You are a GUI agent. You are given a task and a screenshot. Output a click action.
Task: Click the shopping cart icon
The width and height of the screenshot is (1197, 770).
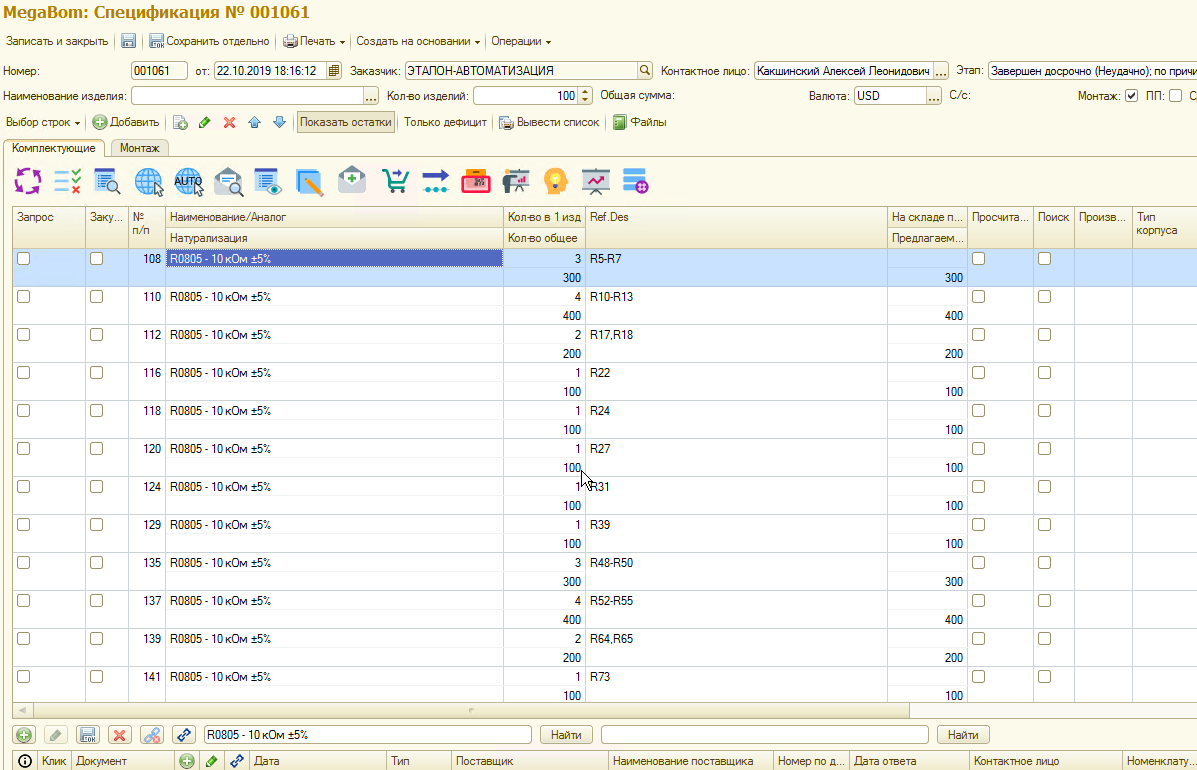tap(396, 181)
